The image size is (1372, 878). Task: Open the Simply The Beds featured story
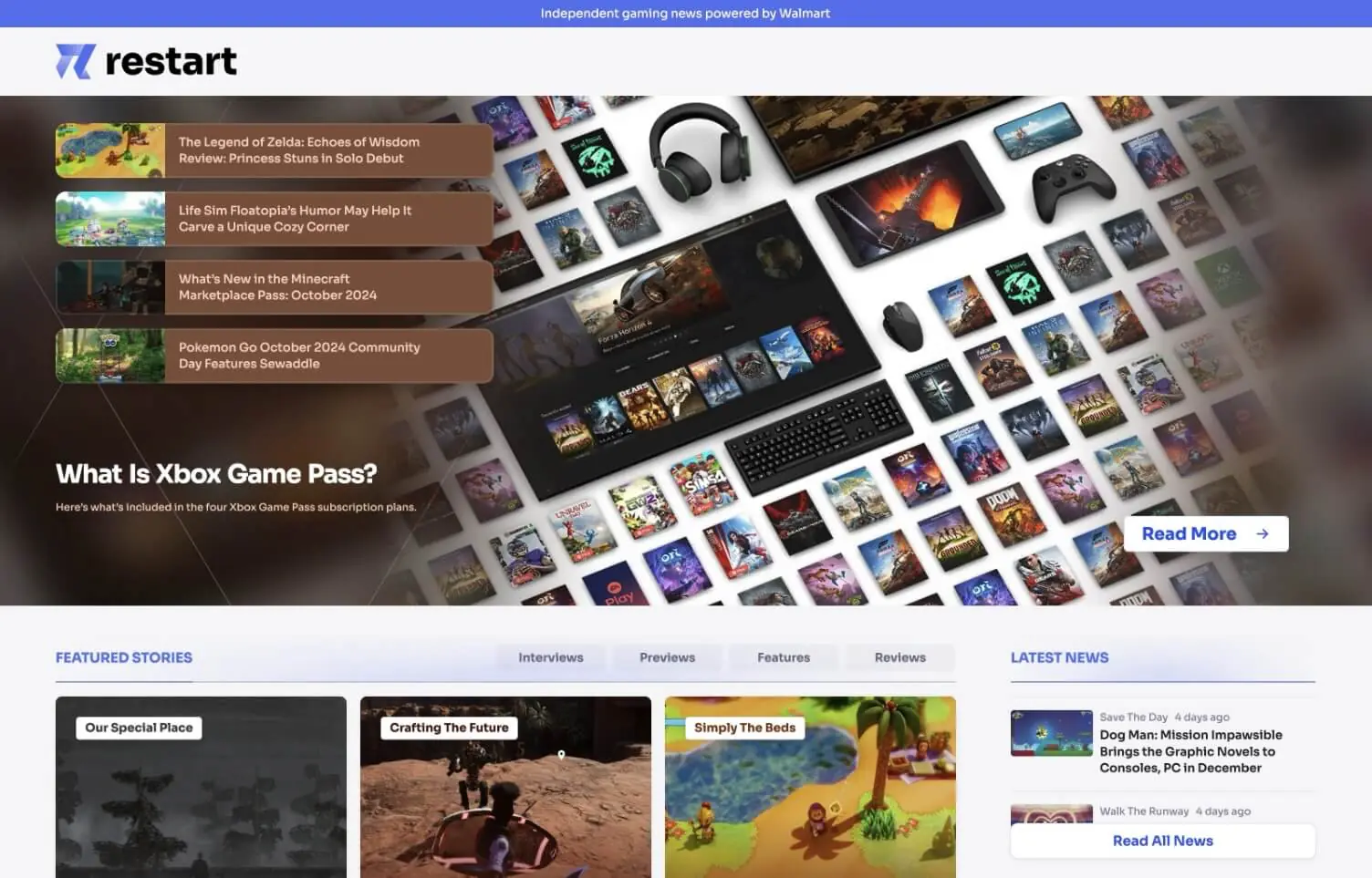[x=810, y=789]
